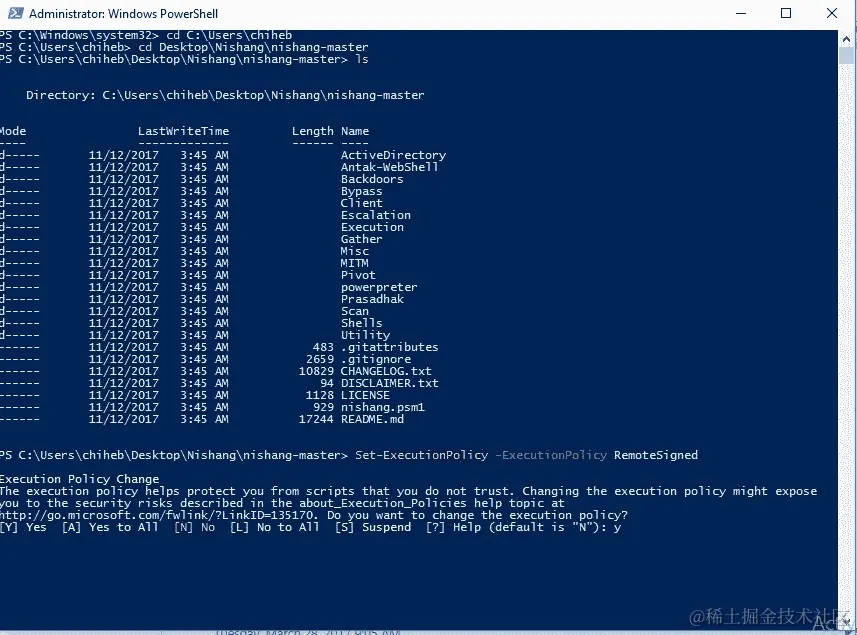Screen dimensions: 857x635
Task: Click the [S] Suspend option
Action: point(373,527)
